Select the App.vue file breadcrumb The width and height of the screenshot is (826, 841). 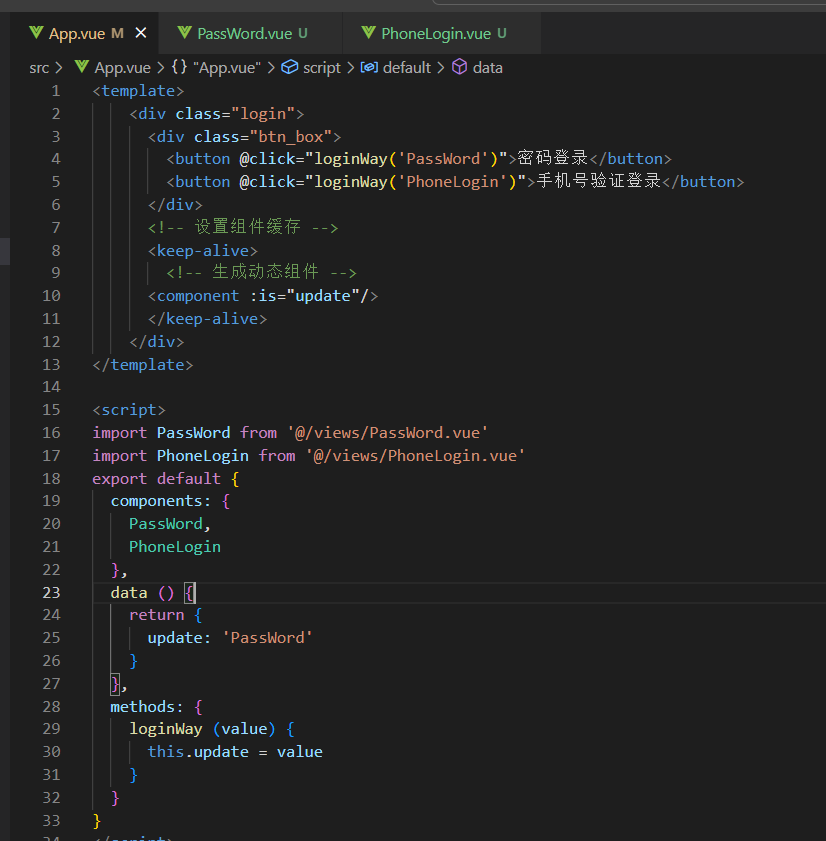(x=122, y=68)
